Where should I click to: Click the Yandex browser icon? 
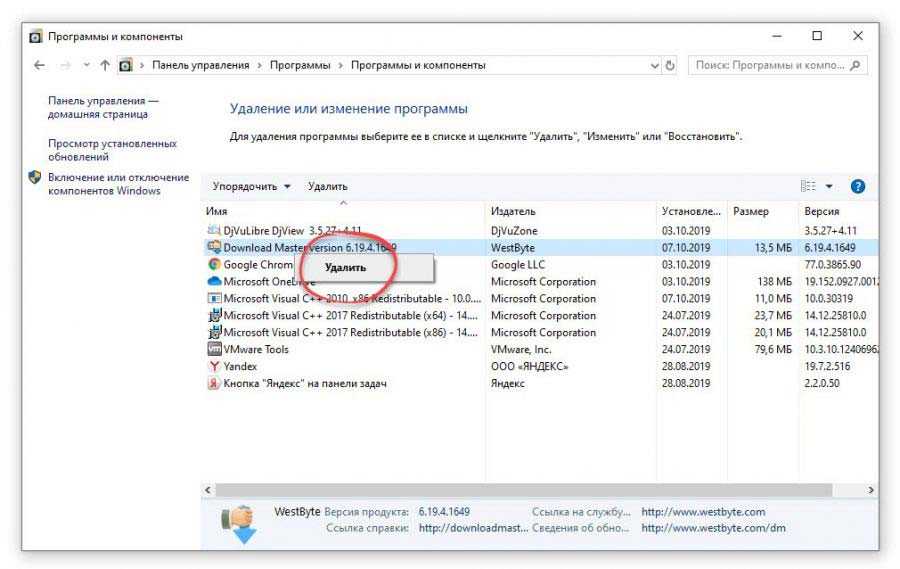(x=214, y=366)
